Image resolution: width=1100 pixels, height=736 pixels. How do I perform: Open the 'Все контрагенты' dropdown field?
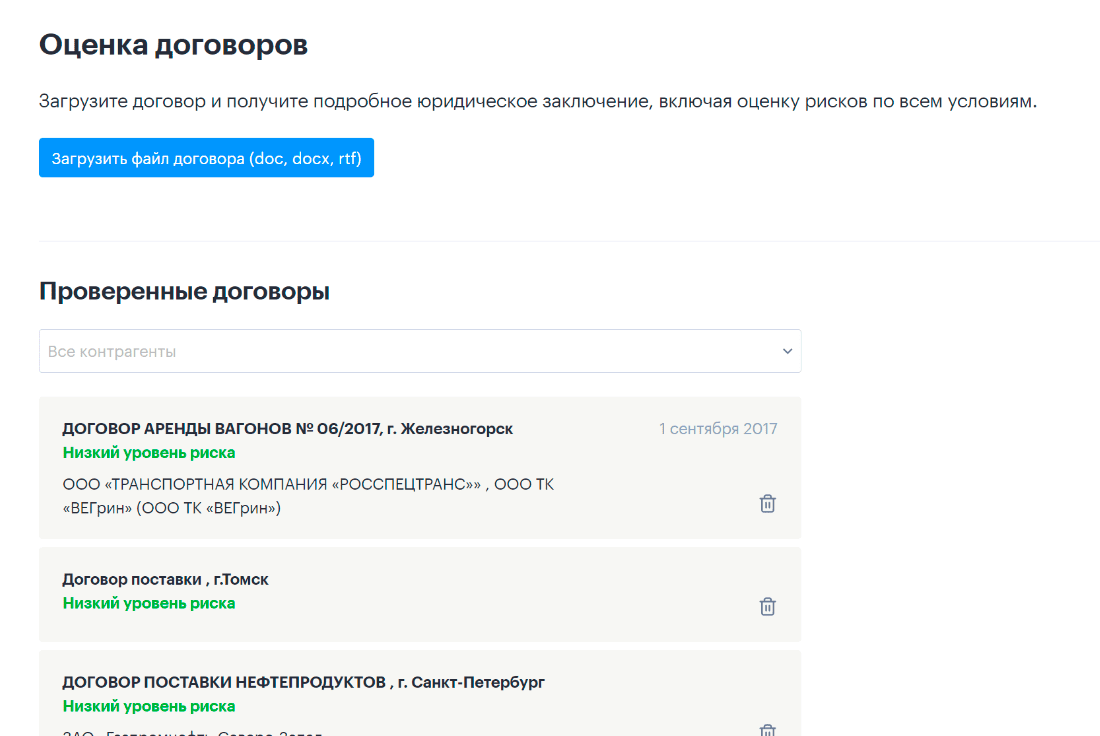pyautogui.click(x=400, y=352)
